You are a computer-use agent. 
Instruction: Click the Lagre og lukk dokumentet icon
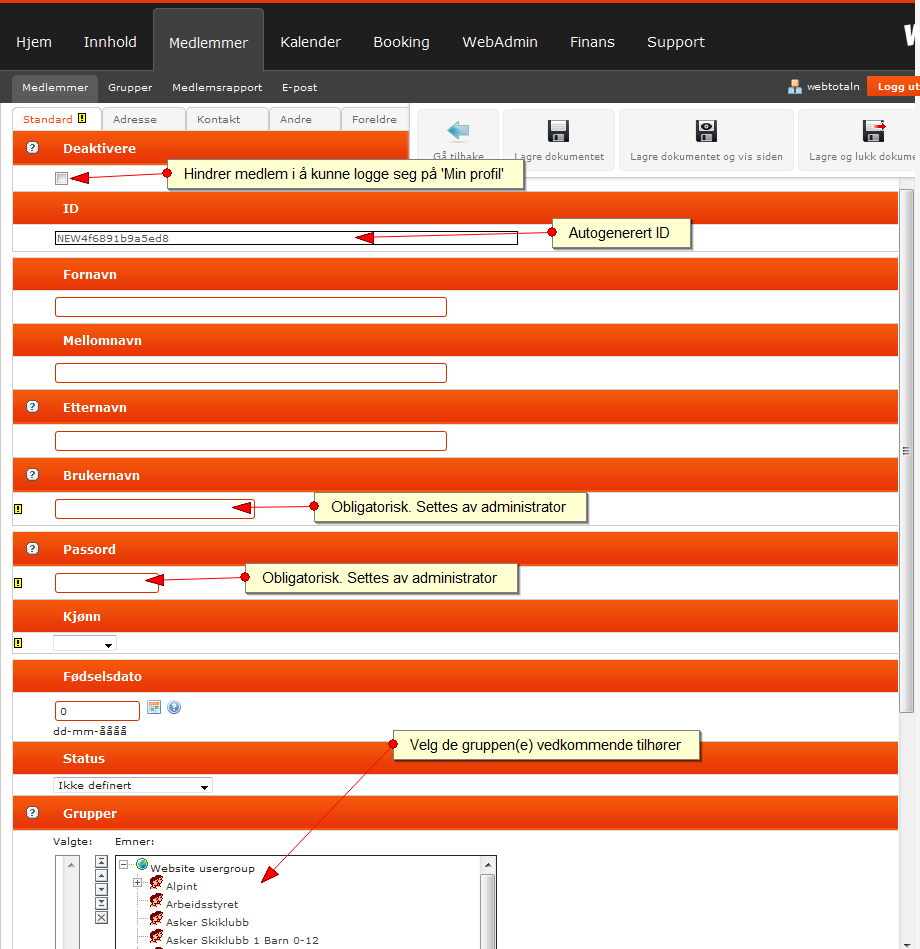point(873,131)
